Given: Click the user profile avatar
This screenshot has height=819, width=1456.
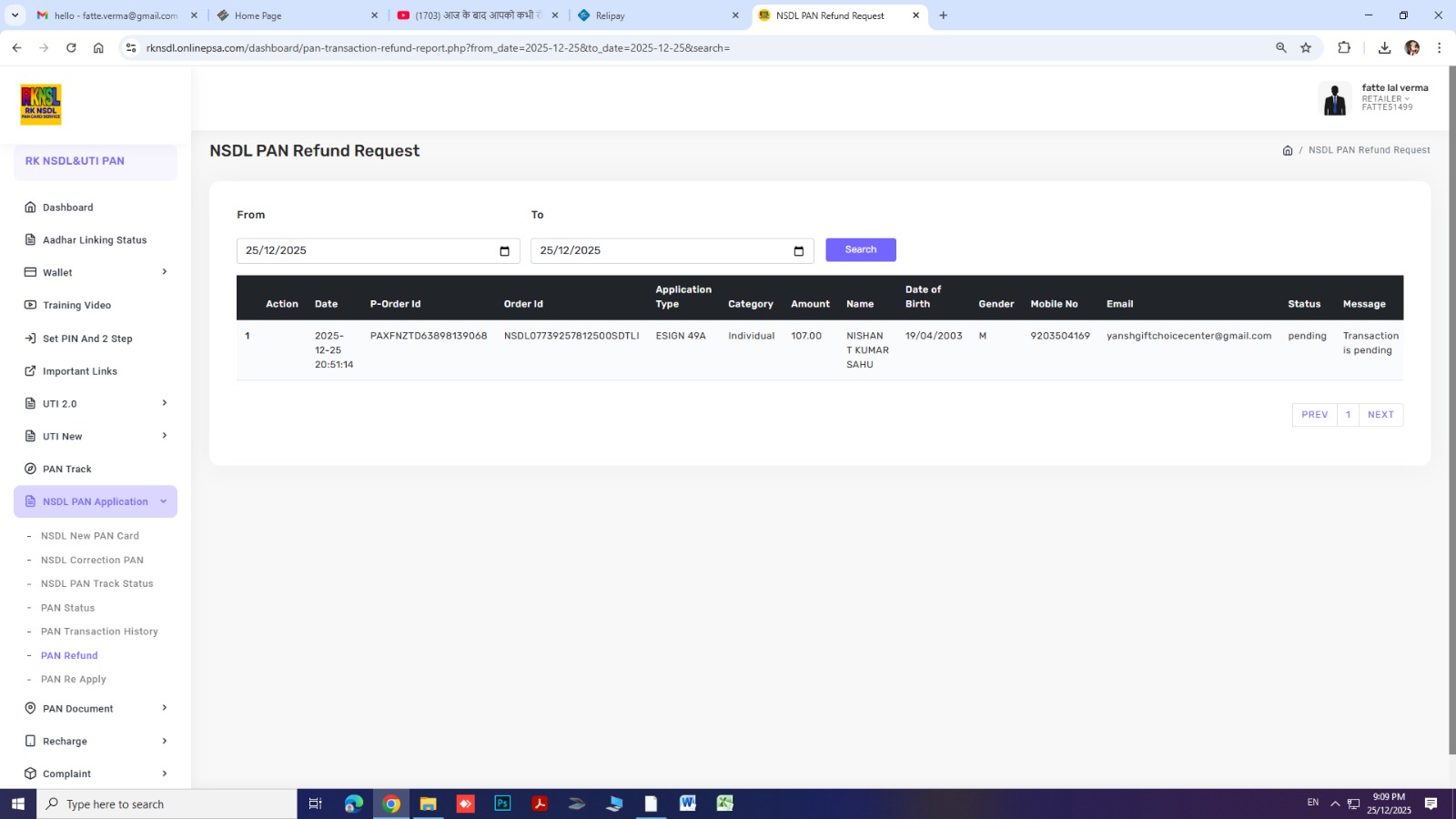Looking at the screenshot, I should pyautogui.click(x=1334, y=98).
